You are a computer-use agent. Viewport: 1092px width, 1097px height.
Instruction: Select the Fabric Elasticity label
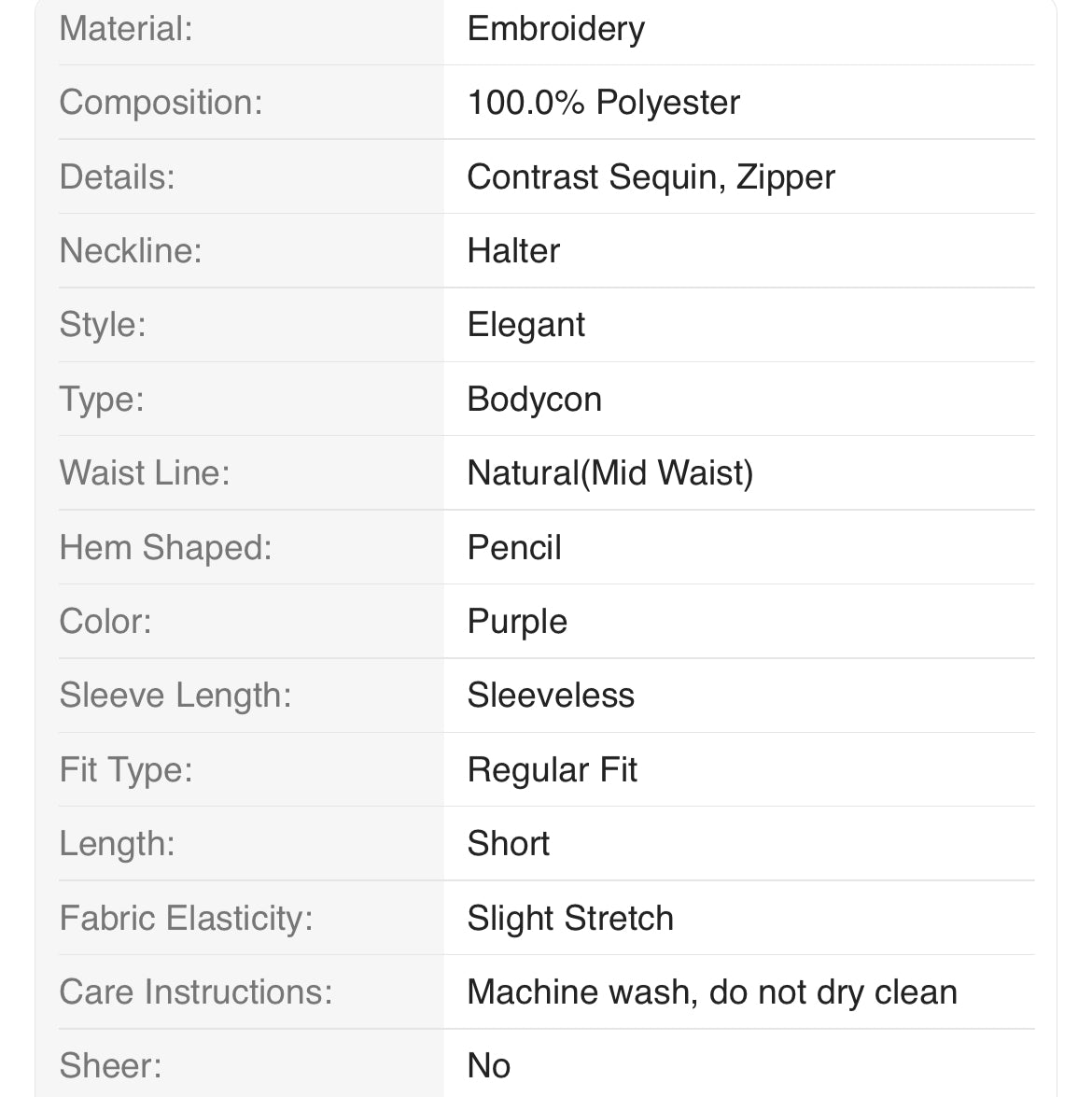[x=186, y=920]
